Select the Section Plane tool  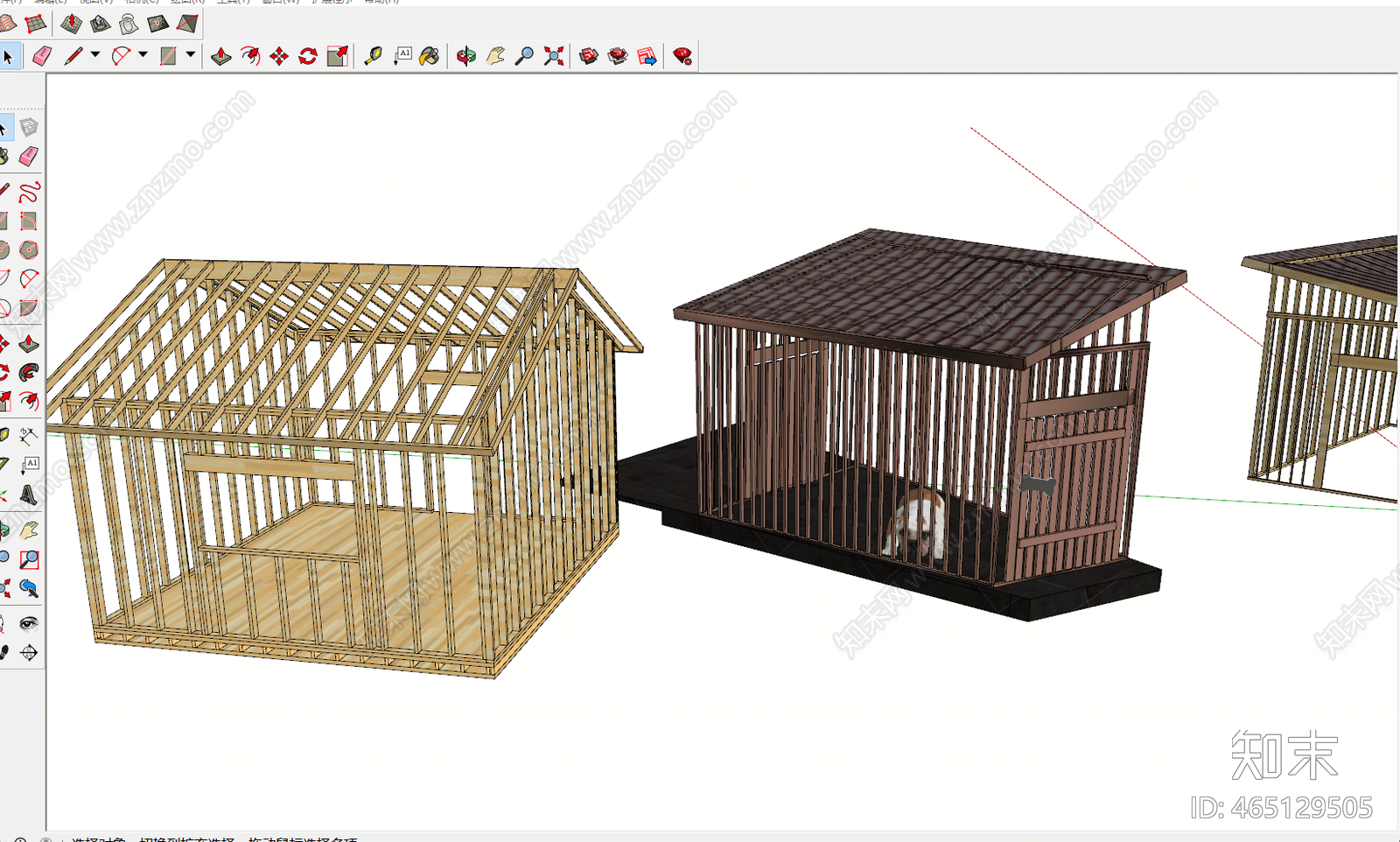click(29, 652)
